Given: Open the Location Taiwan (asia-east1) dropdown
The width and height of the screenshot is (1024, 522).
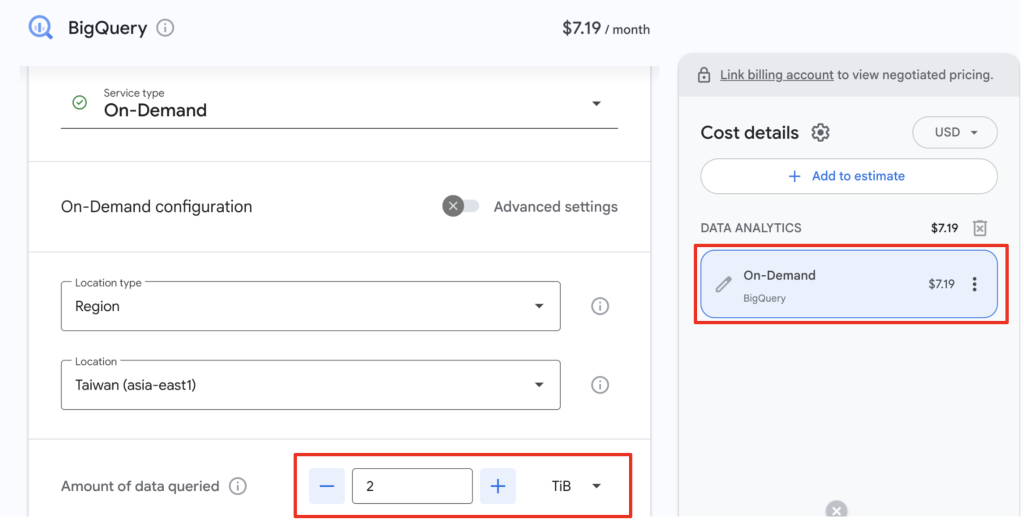Looking at the screenshot, I should (311, 385).
